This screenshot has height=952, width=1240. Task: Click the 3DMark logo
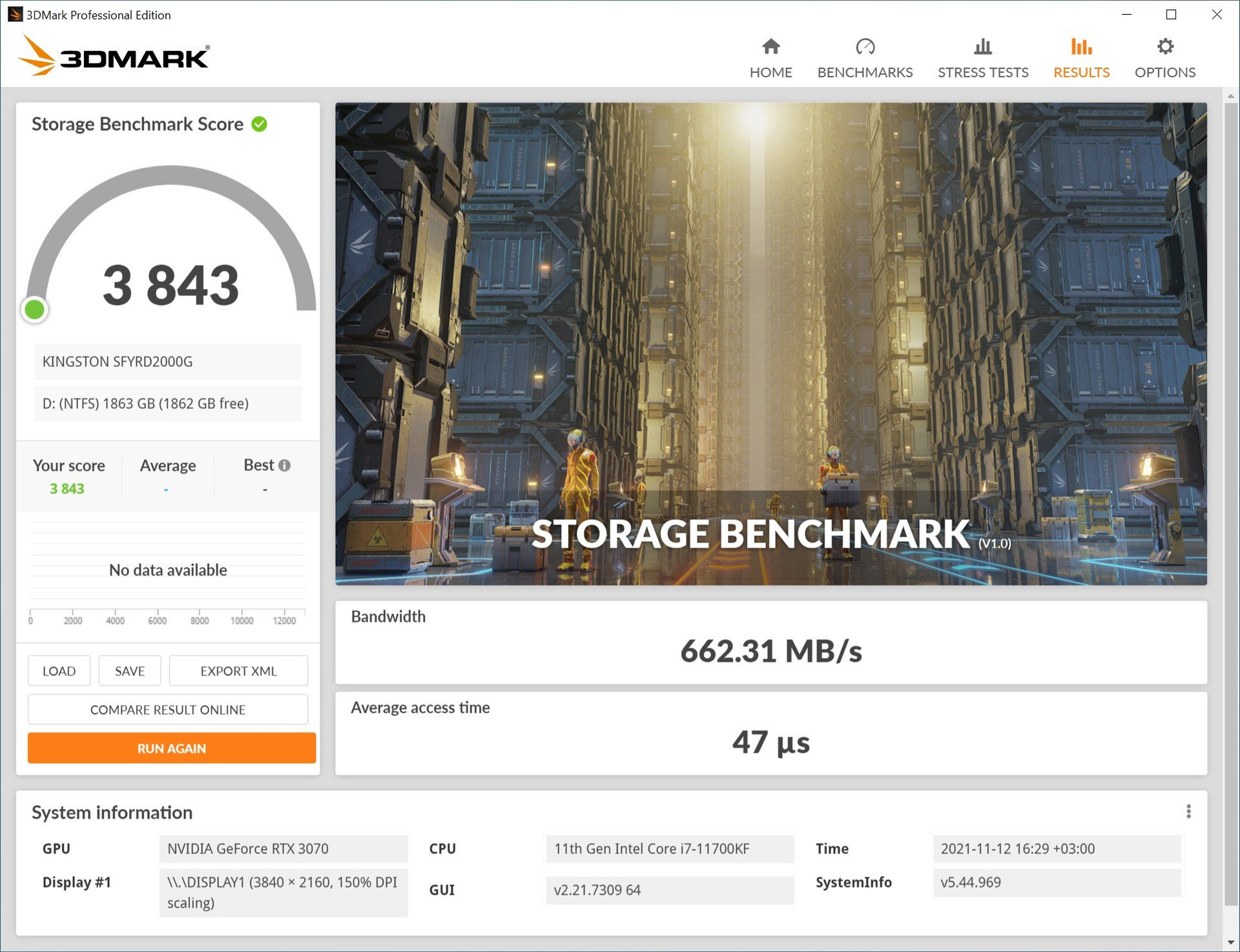tap(114, 56)
